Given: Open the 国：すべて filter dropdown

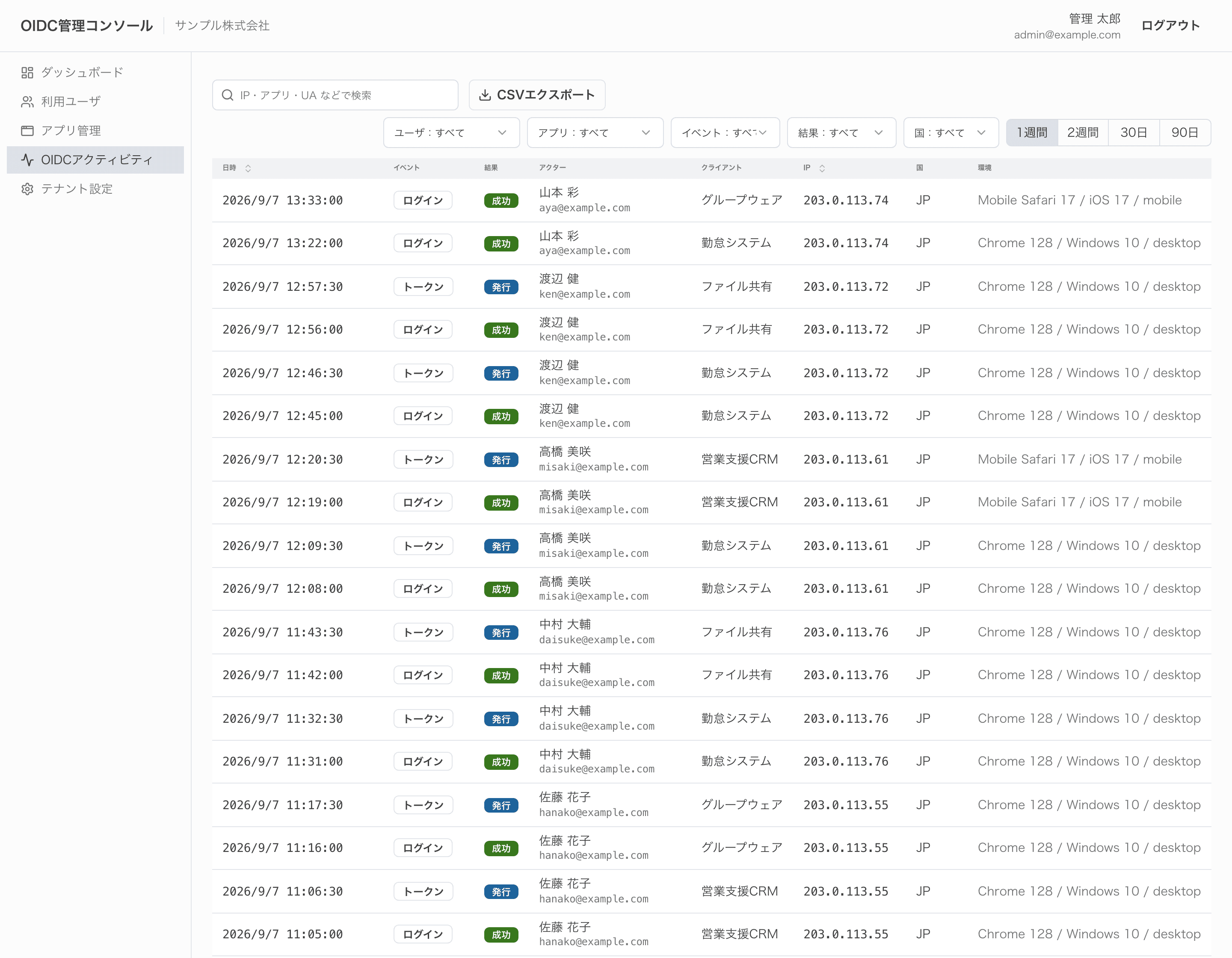Looking at the screenshot, I should coord(951,133).
